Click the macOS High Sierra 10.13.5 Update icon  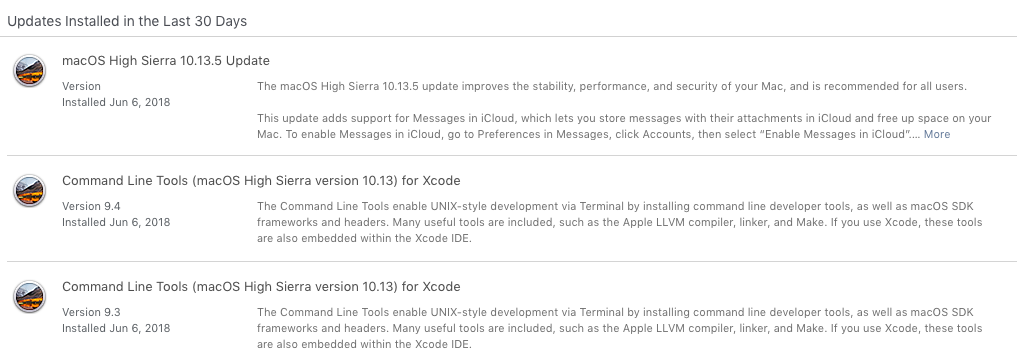click(29, 71)
